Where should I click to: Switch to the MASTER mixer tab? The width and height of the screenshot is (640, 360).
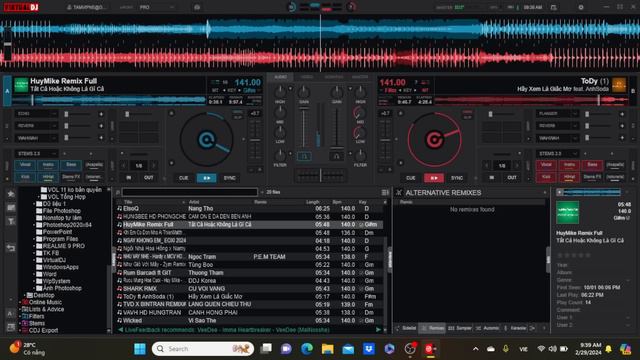360,77
